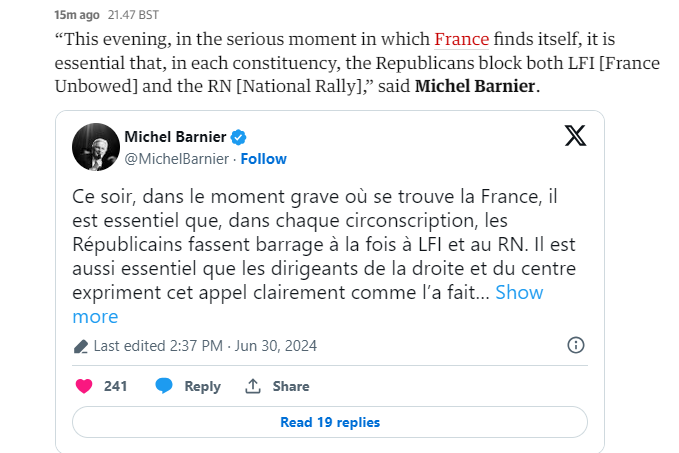The image size is (679, 453).
Task: Click the edited pencil icon
Action: pos(81,346)
